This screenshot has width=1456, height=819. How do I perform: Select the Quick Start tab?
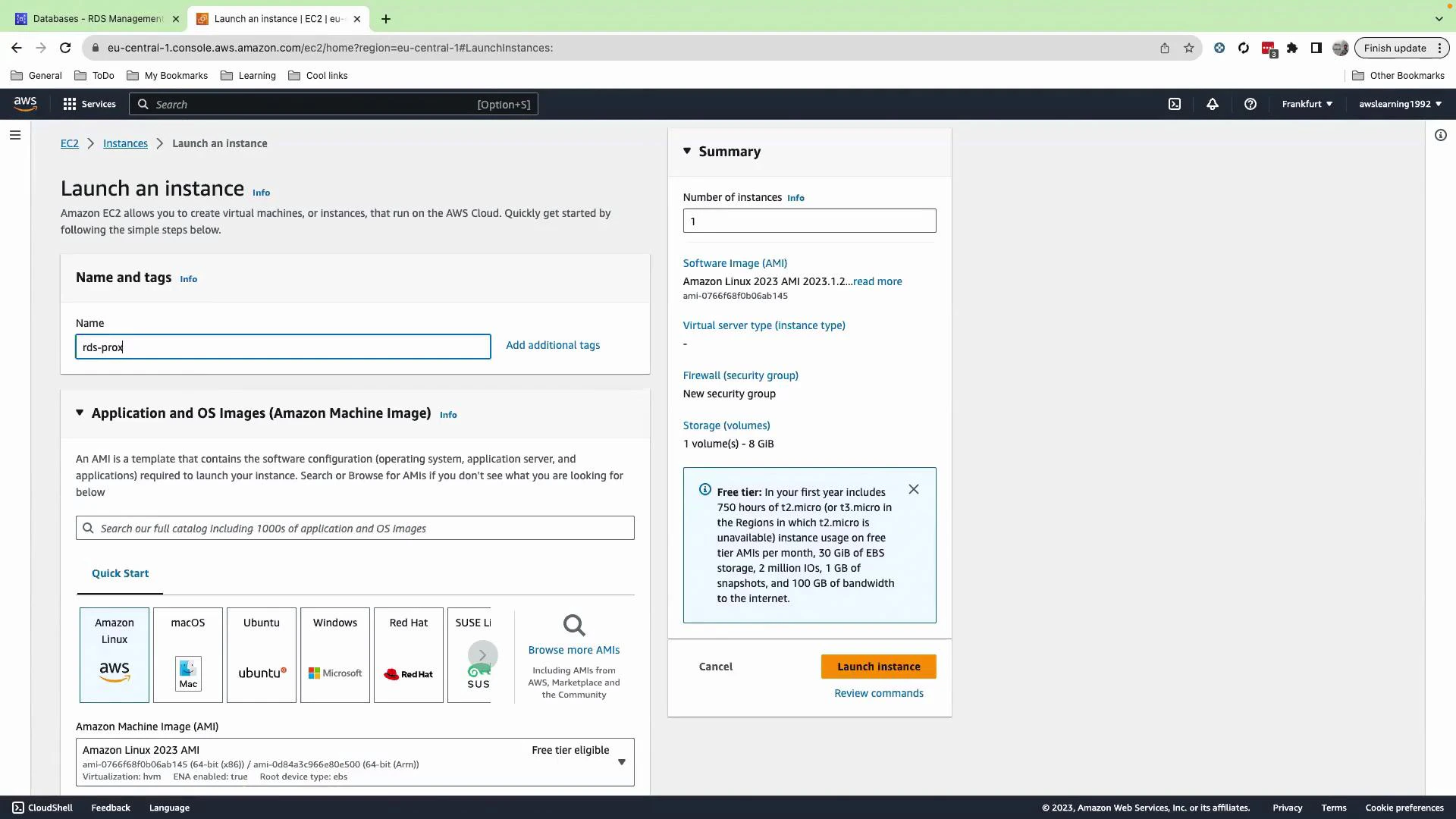click(x=120, y=573)
